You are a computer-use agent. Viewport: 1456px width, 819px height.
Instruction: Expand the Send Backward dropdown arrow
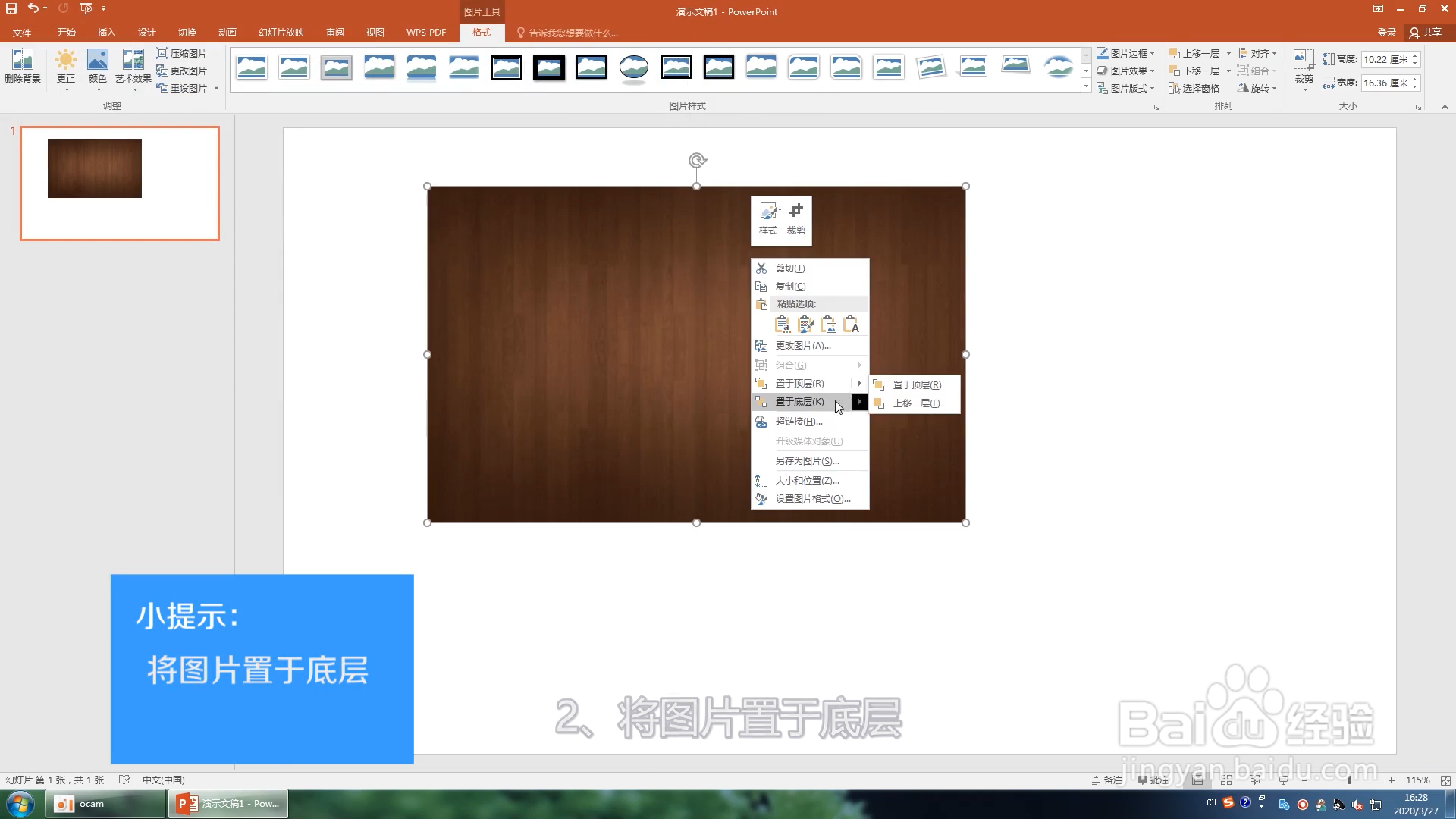point(1228,71)
